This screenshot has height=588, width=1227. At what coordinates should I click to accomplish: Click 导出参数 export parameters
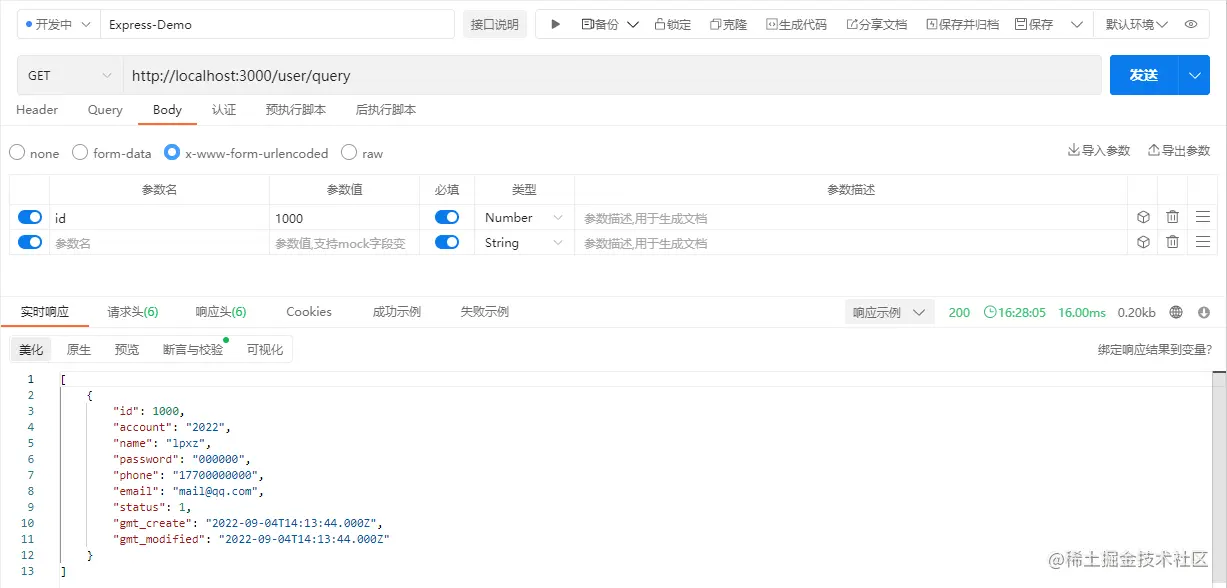1179,150
